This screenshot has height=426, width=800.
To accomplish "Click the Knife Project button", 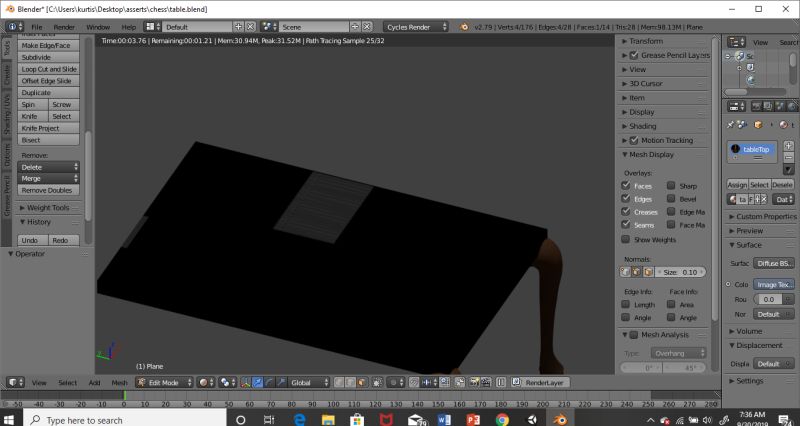I will point(48,128).
